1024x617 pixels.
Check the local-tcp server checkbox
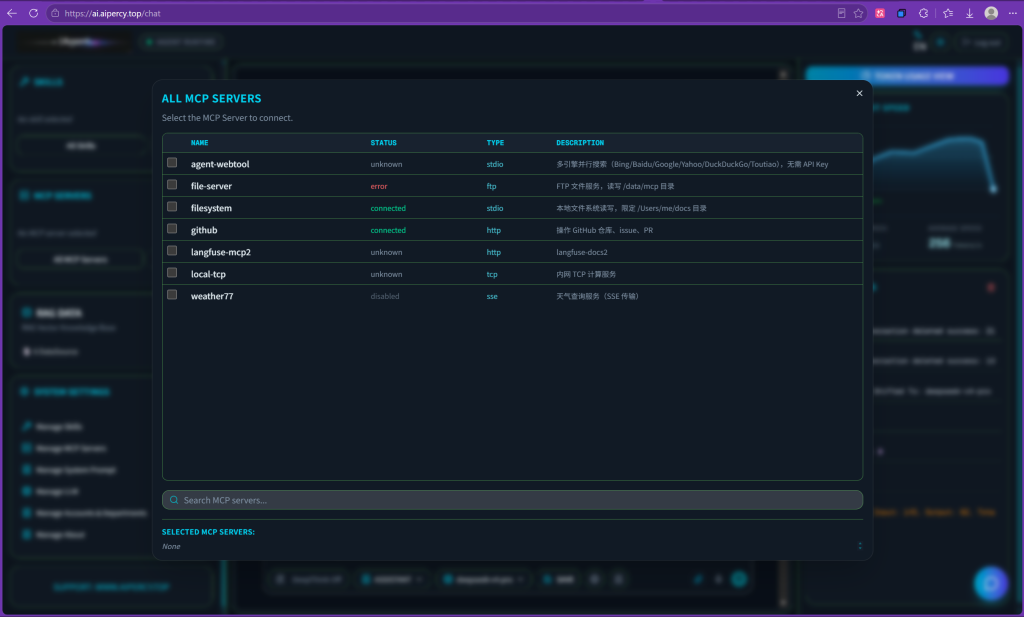click(172, 272)
